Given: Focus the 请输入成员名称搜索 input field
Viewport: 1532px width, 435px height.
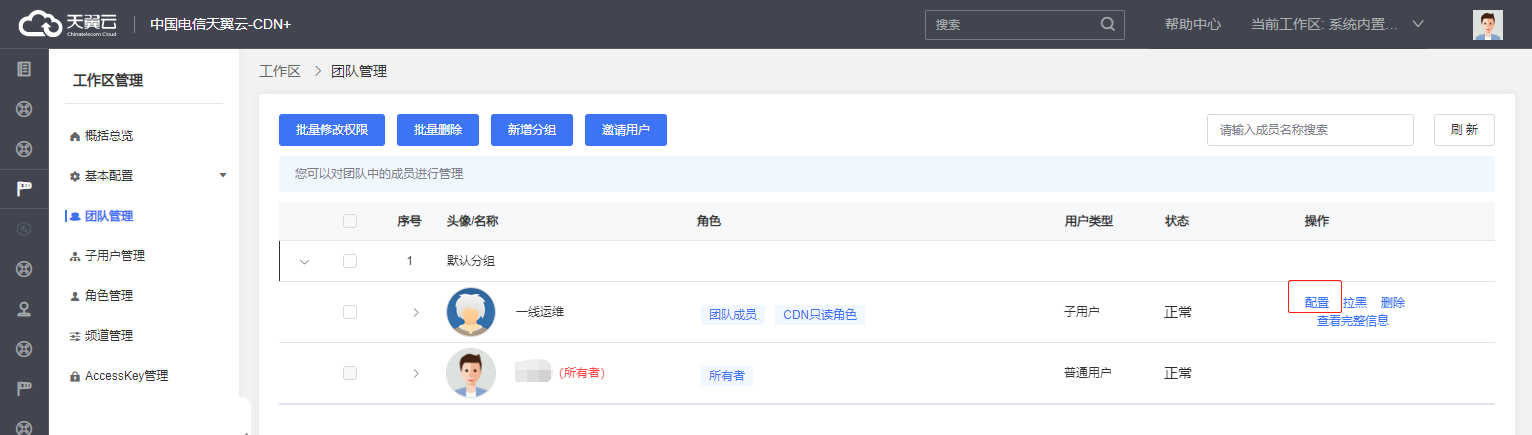Looking at the screenshot, I should tap(1310, 130).
